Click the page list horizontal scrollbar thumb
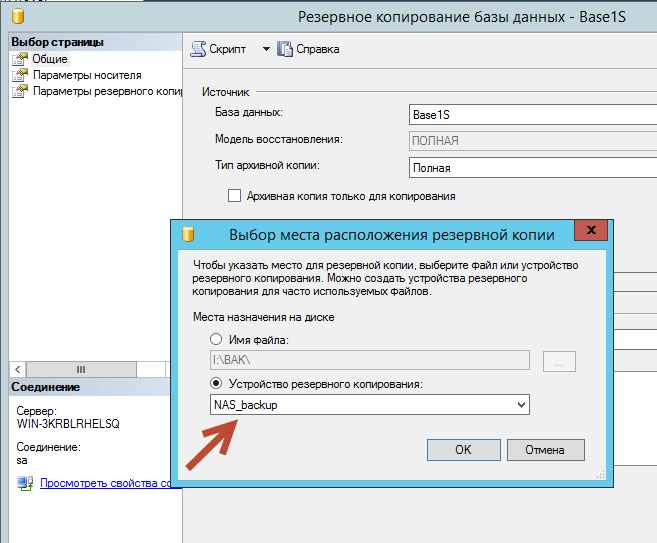The image size is (657, 543). tap(81, 370)
